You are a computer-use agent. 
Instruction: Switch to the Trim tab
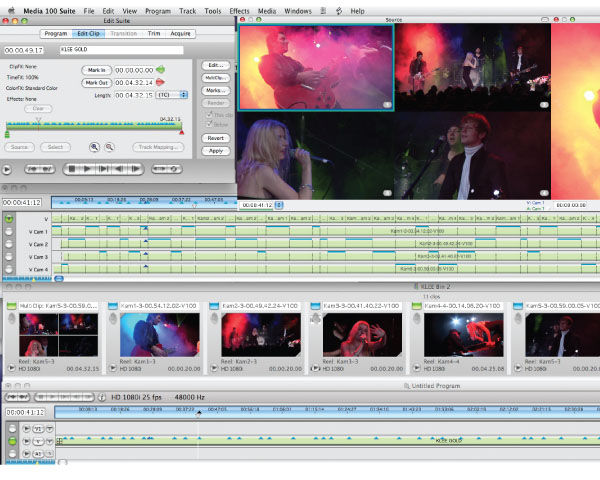click(154, 34)
